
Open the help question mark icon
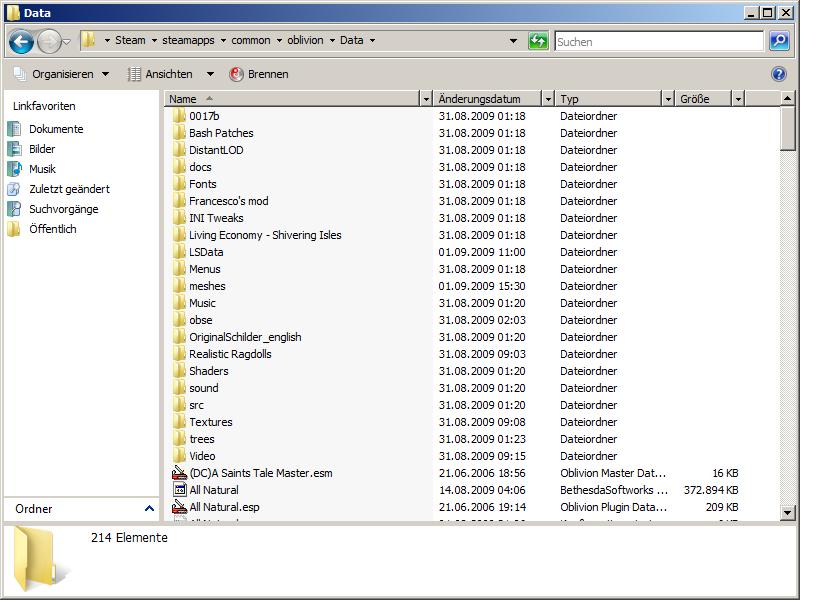tap(779, 74)
